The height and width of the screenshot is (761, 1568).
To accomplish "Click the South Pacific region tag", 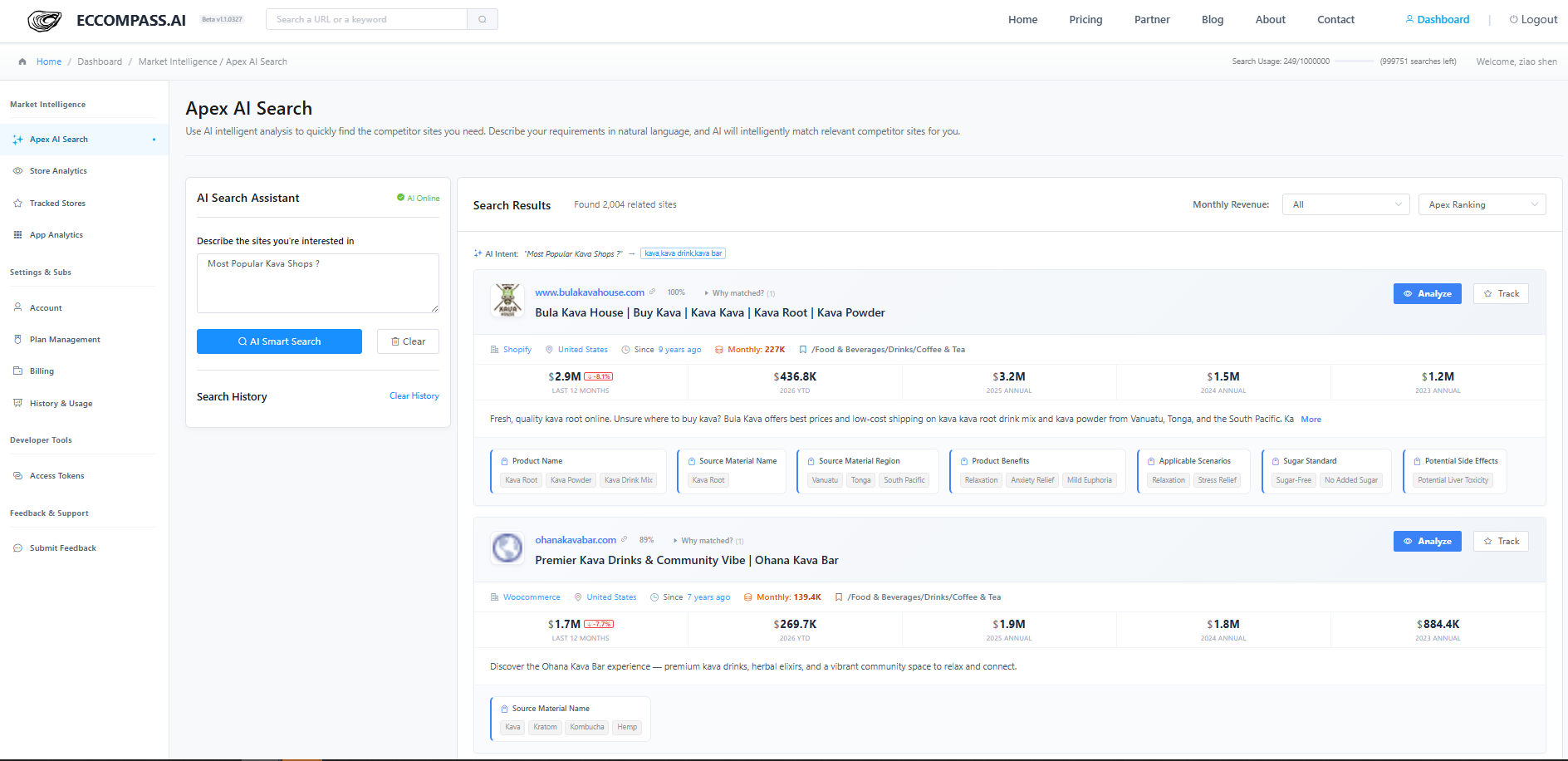I will pos(904,480).
